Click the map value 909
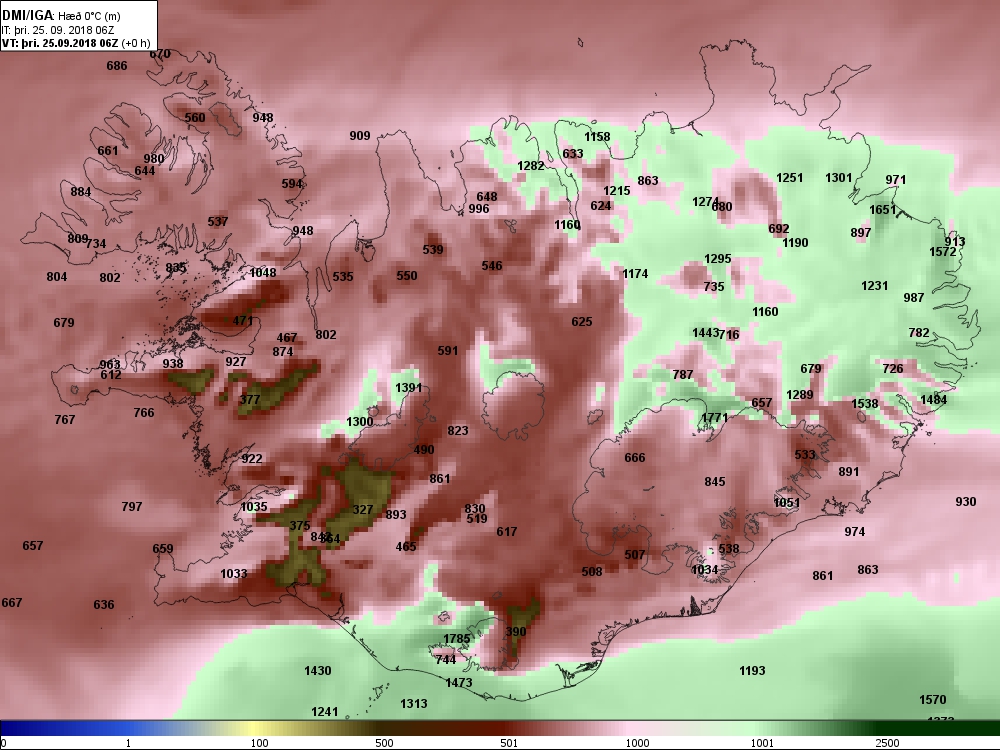The width and height of the screenshot is (1000, 750). tap(360, 136)
